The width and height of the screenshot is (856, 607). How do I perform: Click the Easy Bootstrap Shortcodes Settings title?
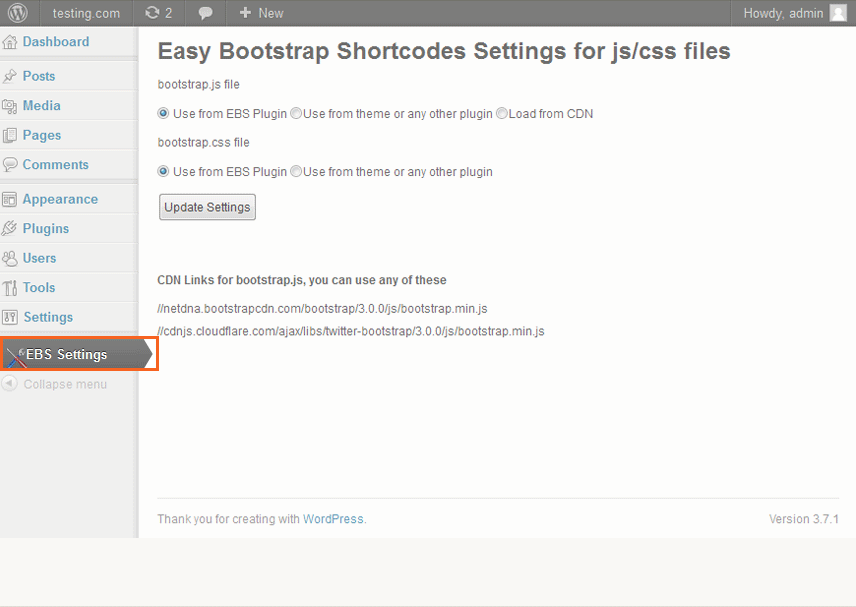click(x=444, y=51)
